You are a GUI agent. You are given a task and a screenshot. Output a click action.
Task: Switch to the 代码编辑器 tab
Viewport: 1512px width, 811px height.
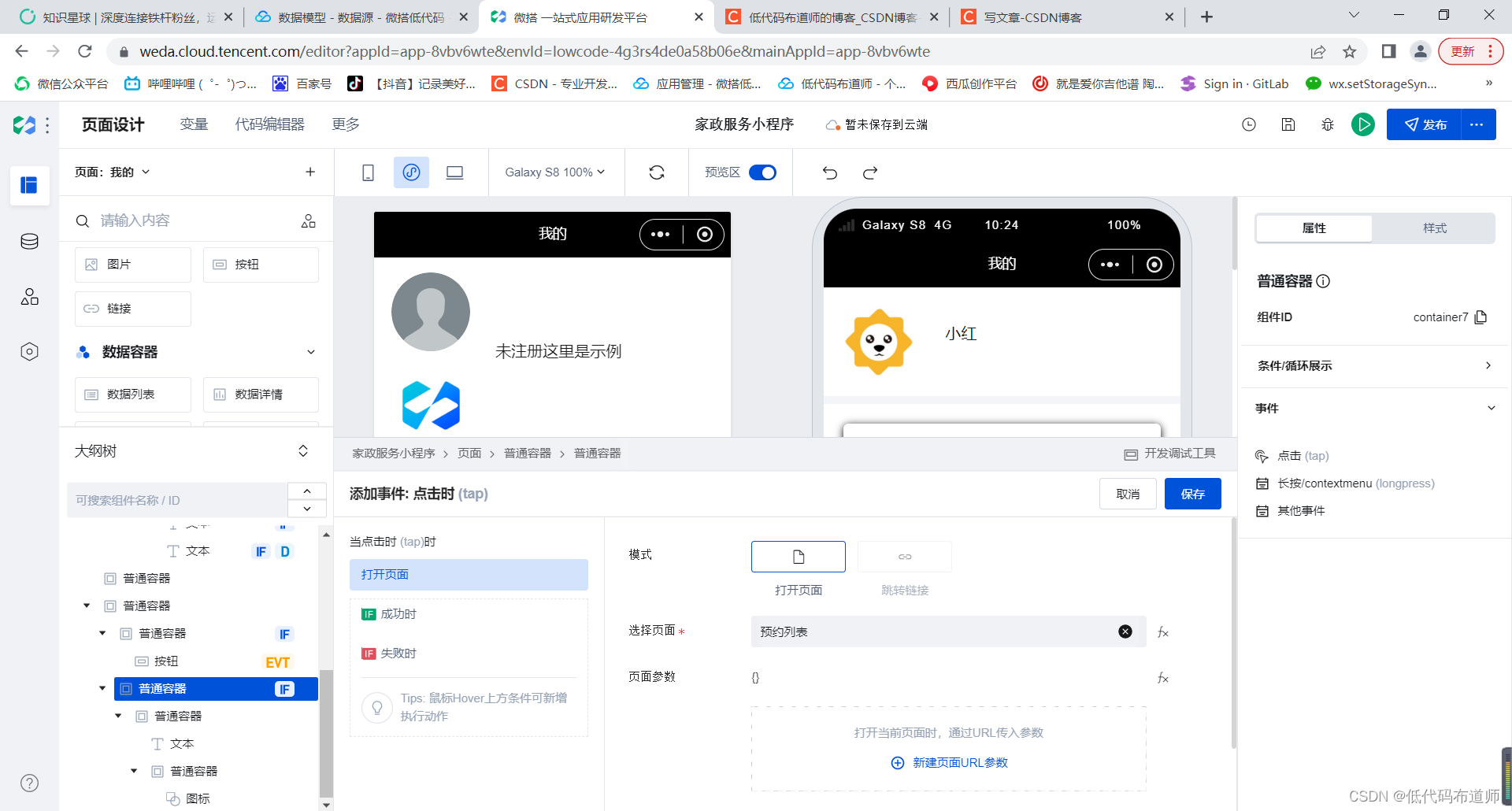[269, 124]
